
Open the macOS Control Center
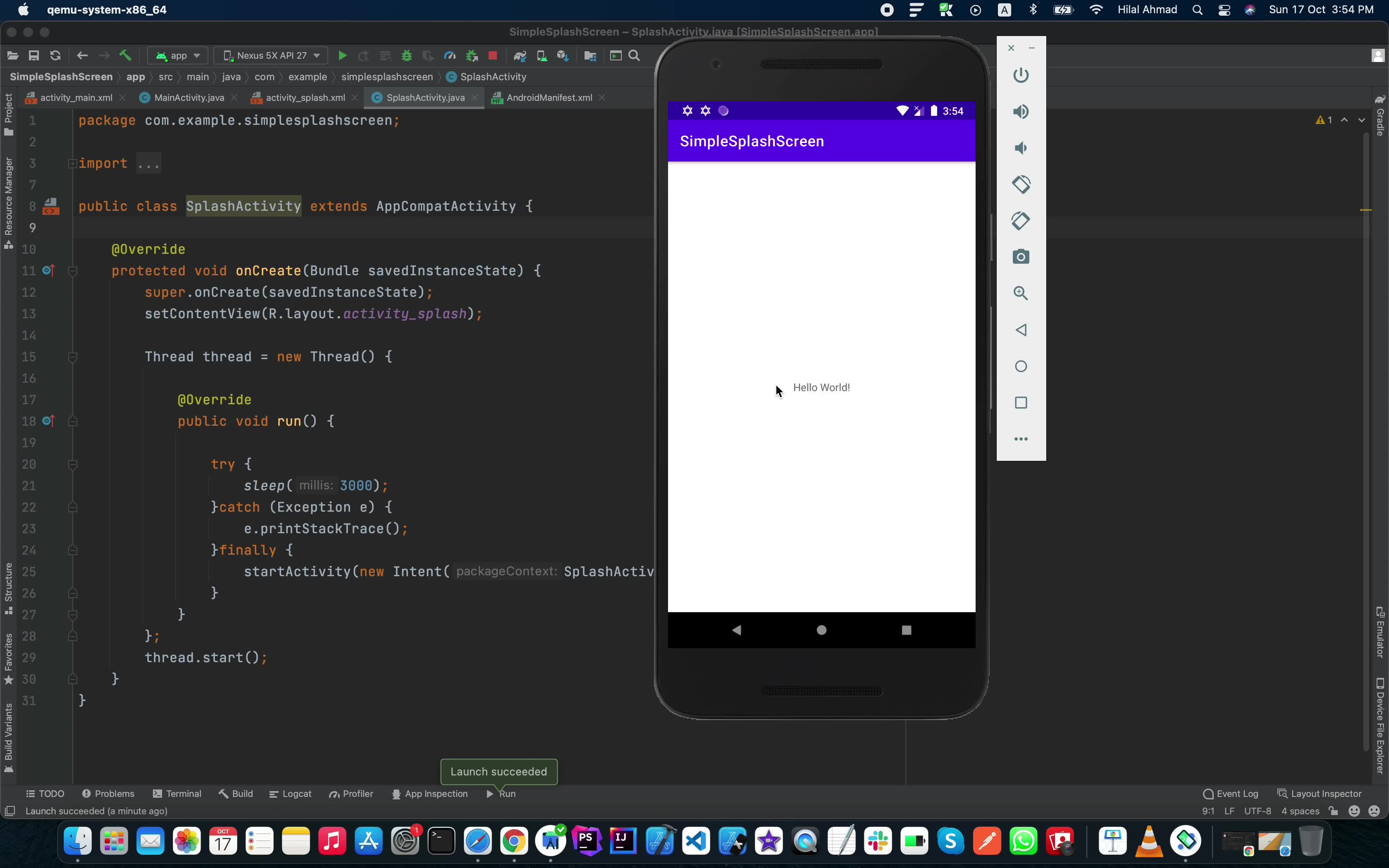pos(1224,10)
